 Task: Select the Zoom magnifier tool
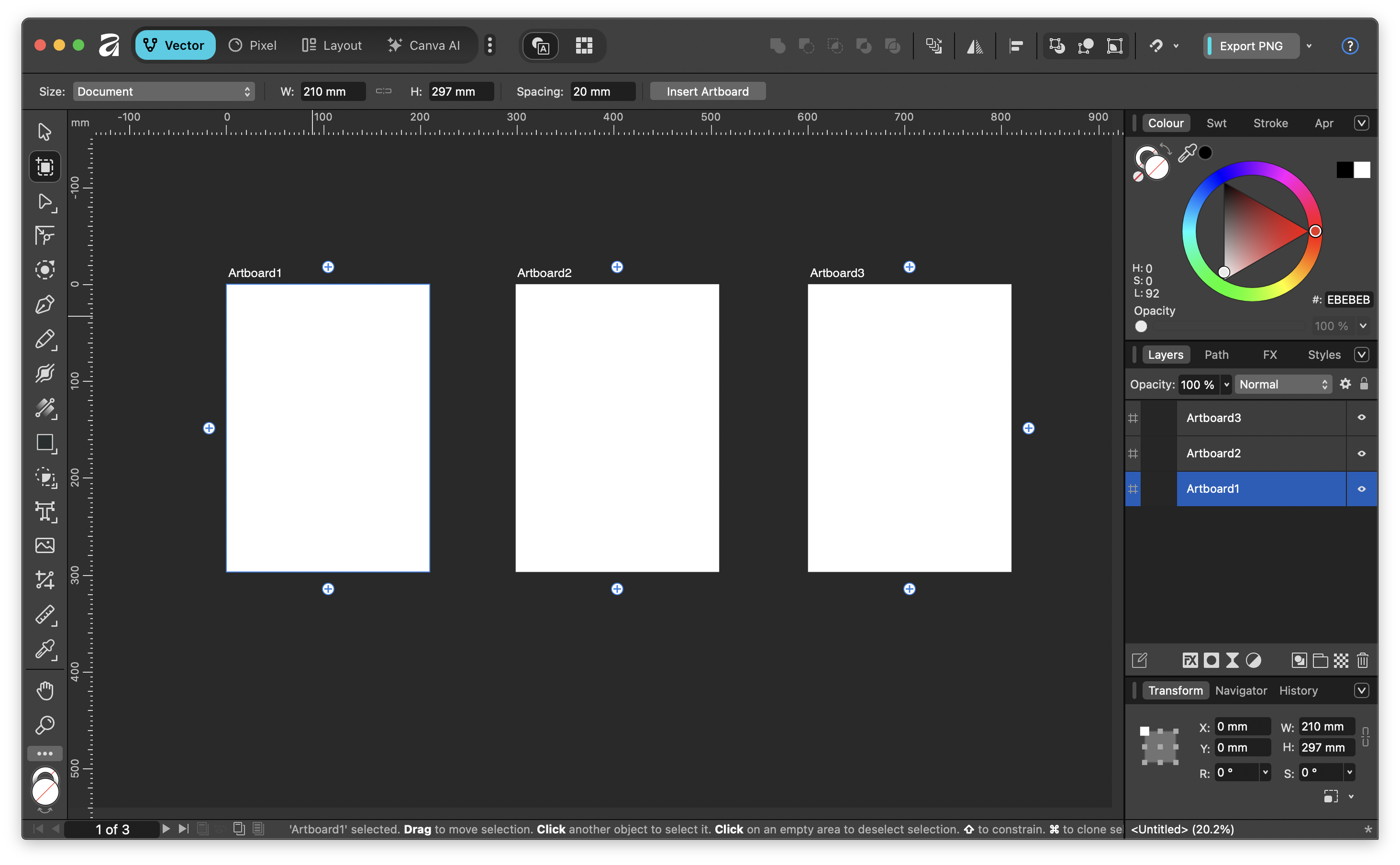pos(44,725)
